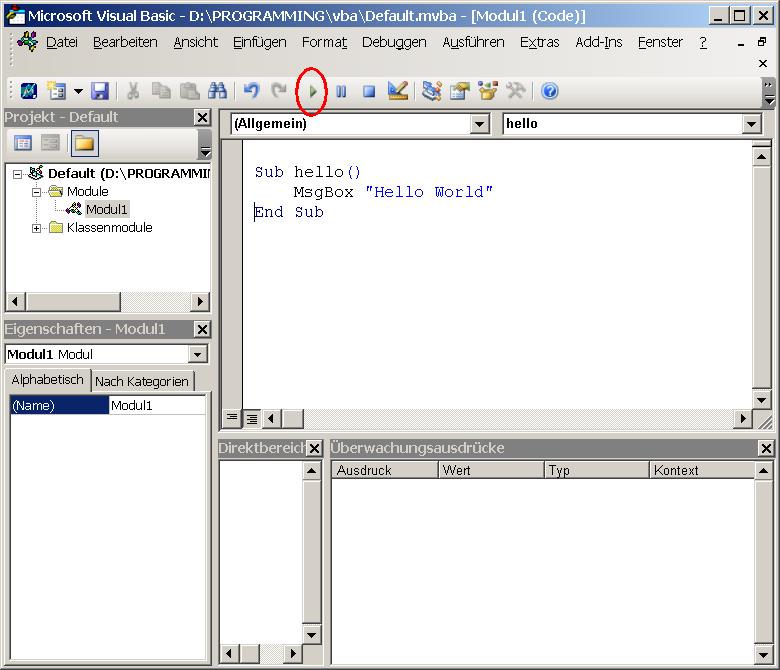The image size is (780, 670).
Task: Switch to the Nach Kategorien tab
Action: tap(142, 381)
